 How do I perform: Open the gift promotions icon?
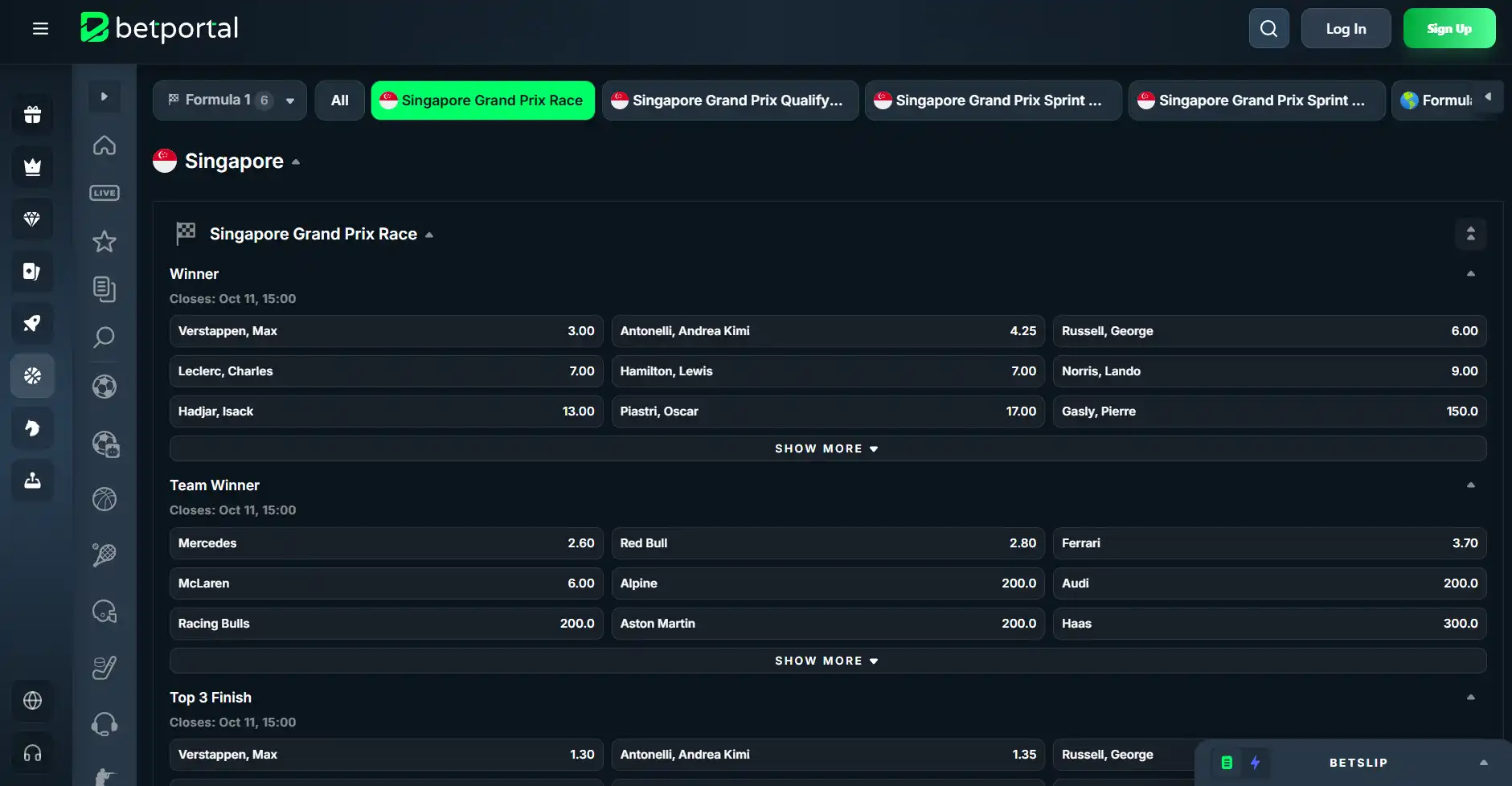pos(32,114)
